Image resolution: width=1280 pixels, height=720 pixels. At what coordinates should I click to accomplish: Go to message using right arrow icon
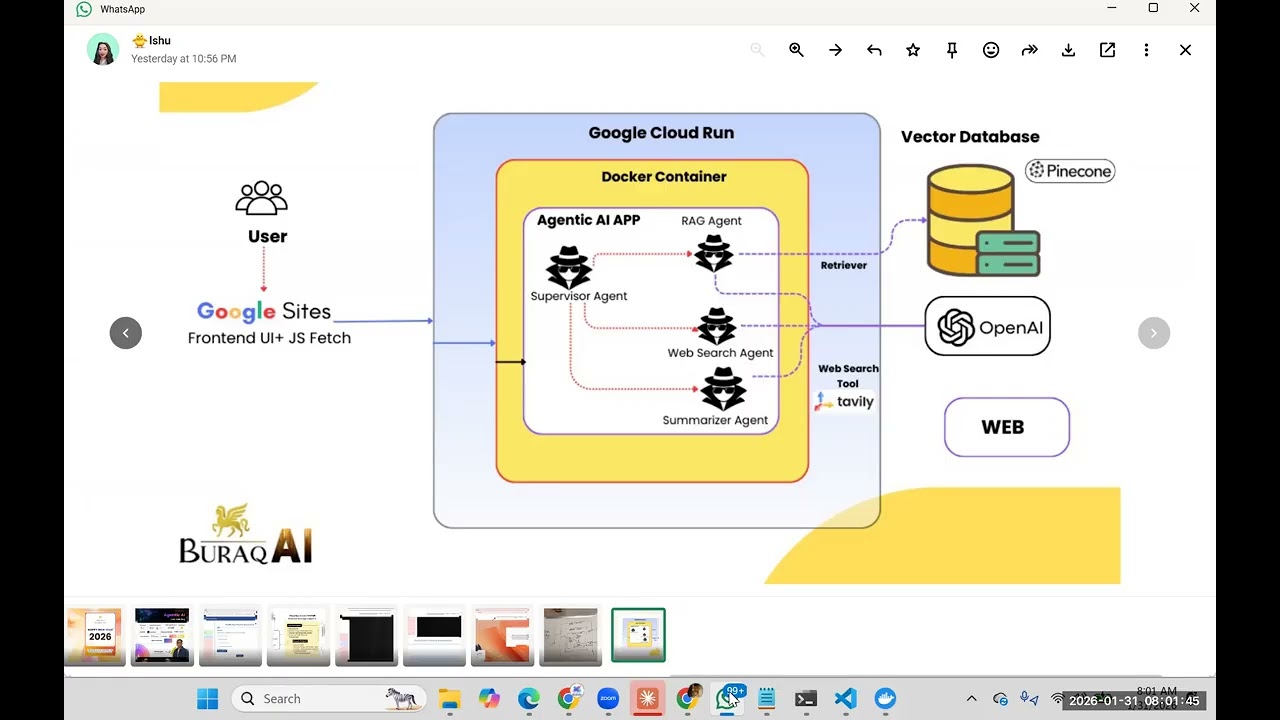coord(835,50)
